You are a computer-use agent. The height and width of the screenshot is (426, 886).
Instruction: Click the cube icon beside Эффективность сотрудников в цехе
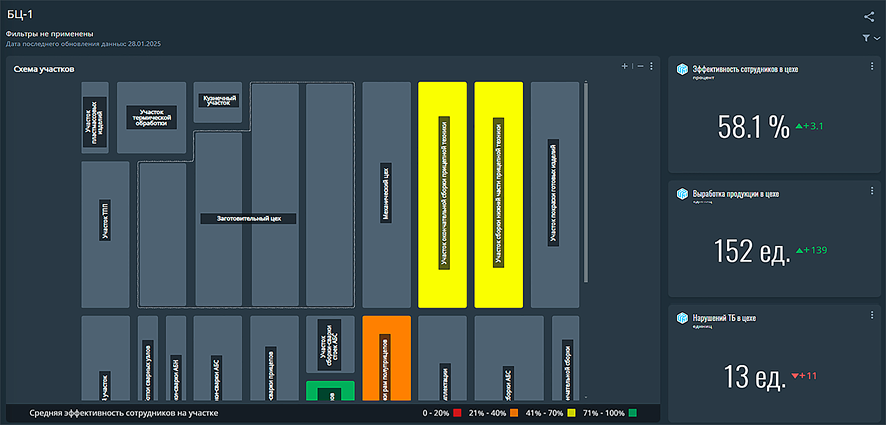coord(682,69)
